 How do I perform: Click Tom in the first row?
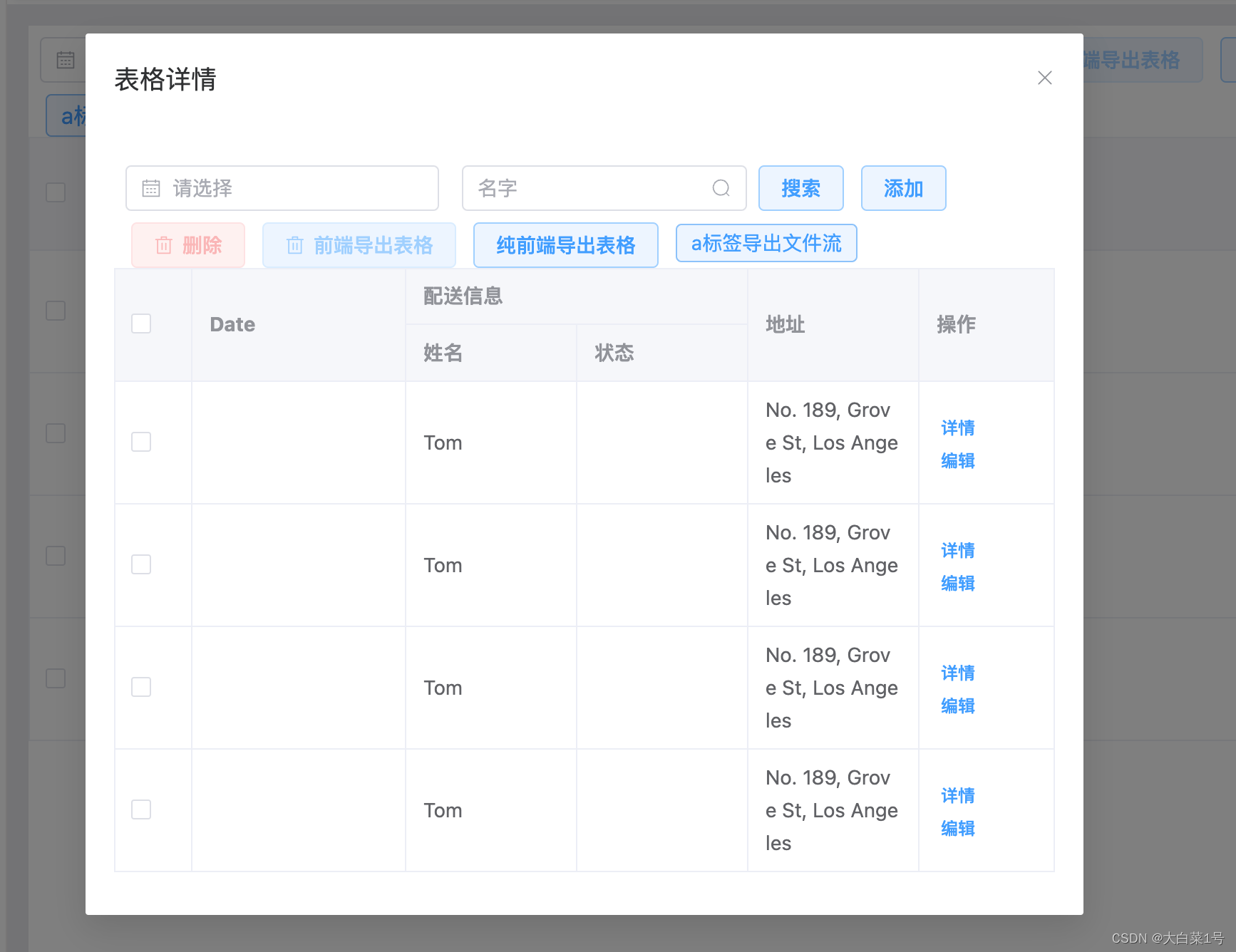(x=443, y=443)
